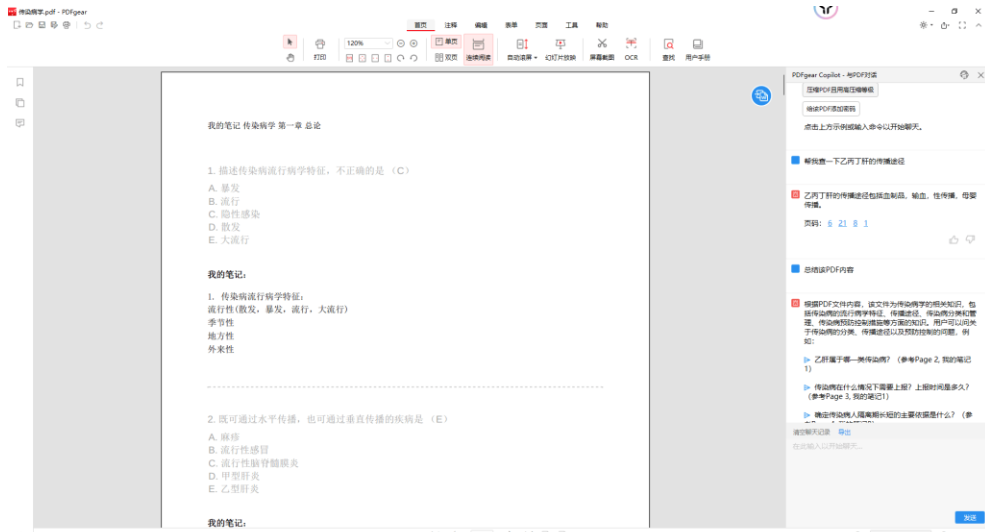This screenshot has width=985, height=532.
Task: Switch to the 表单 tab
Action: coord(511,25)
